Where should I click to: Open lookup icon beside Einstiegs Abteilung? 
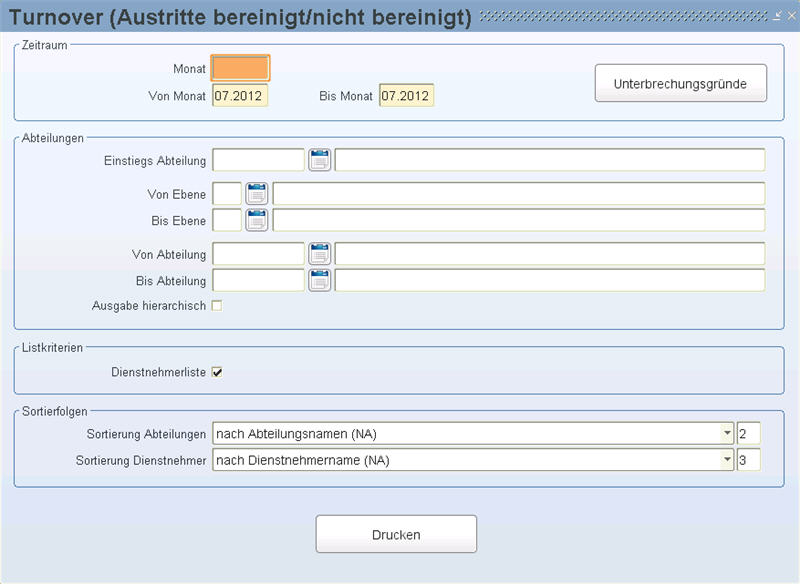click(x=320, y=160)
